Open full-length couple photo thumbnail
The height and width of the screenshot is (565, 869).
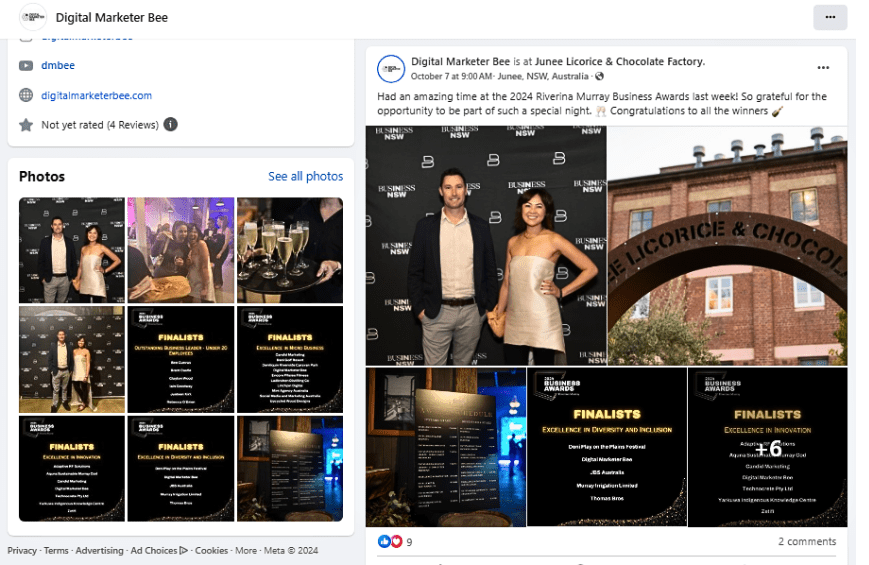(x=72, y=359)
